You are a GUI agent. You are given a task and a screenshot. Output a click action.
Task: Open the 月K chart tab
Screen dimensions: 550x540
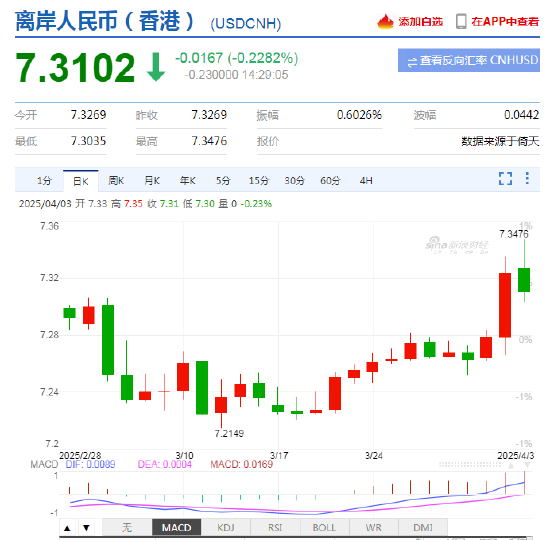[x=152, y=181]
